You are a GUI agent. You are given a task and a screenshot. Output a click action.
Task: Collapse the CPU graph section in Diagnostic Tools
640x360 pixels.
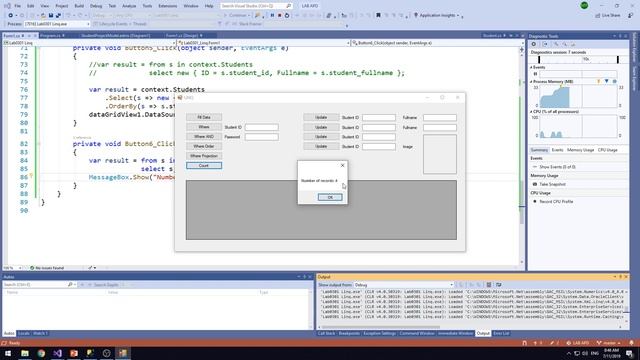531,111
